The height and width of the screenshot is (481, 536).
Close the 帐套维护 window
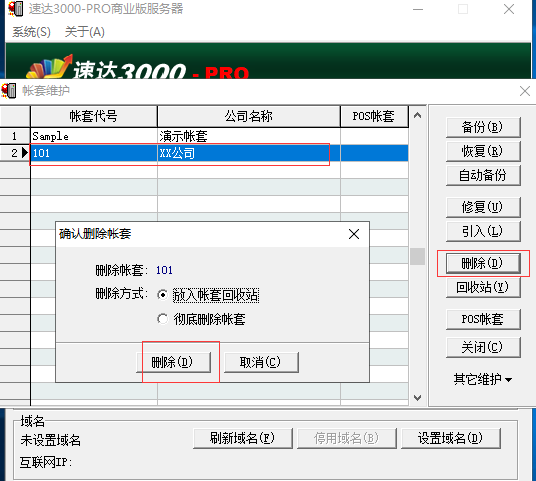pyautogui.click(x=525, y=91)
